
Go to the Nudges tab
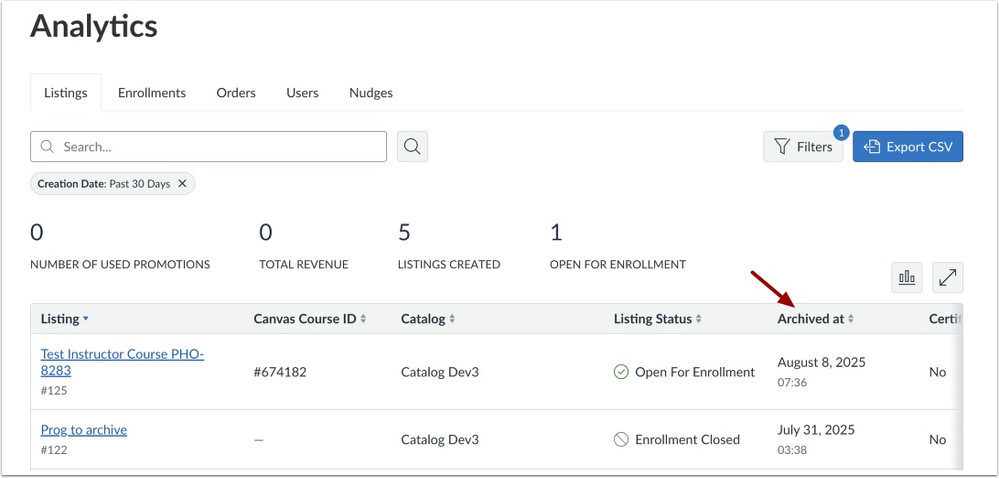pos(371,93)
